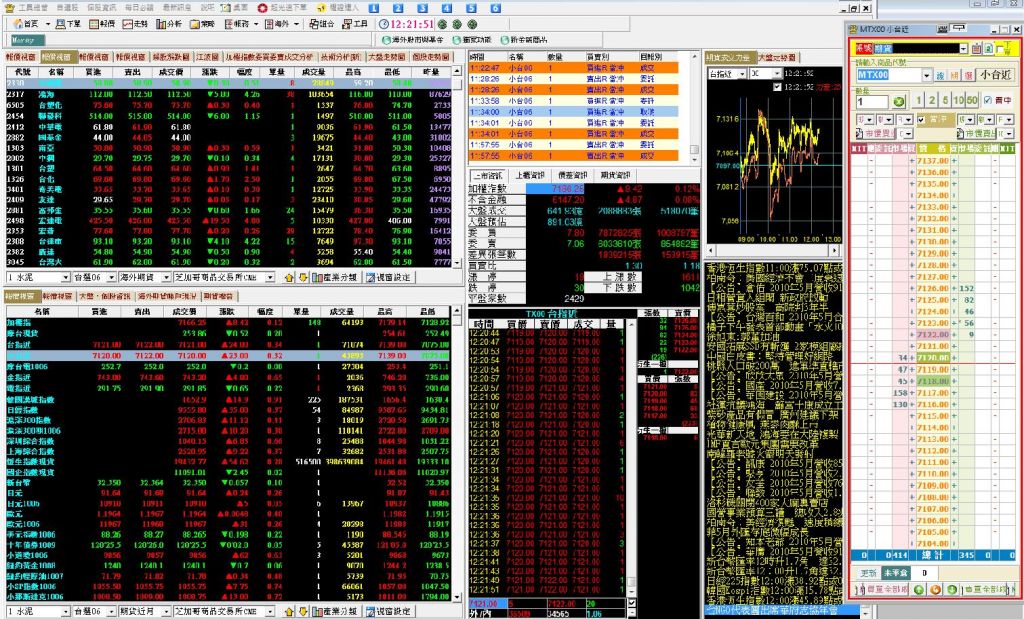1024x619 pixels.
Task: Select the 鴻海 row in the stock quote table
Action: tap(228, 95)
